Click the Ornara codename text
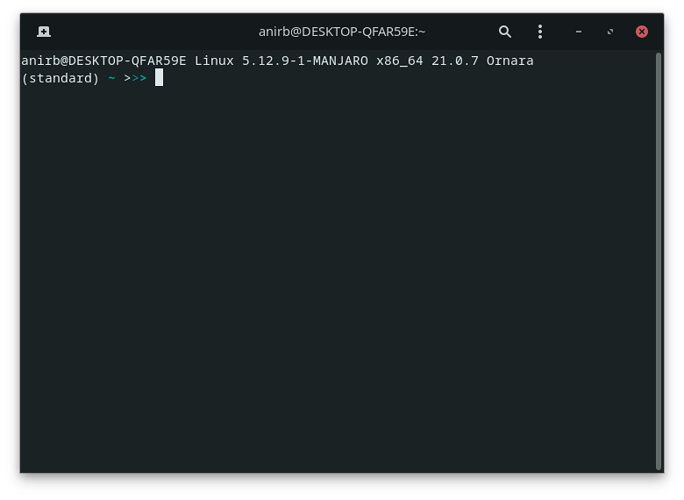This screenshot has width=684, height=500. (x=510, y=61)
